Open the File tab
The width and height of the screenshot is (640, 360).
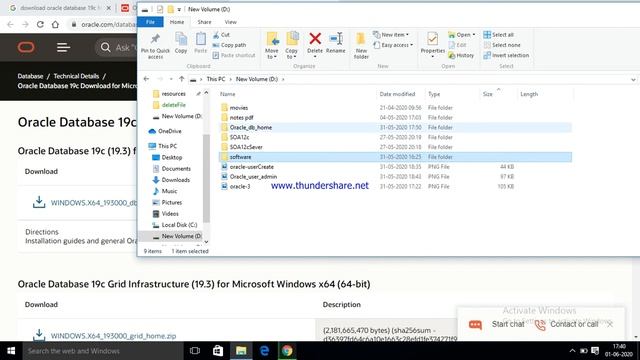(x=150, y=22)
